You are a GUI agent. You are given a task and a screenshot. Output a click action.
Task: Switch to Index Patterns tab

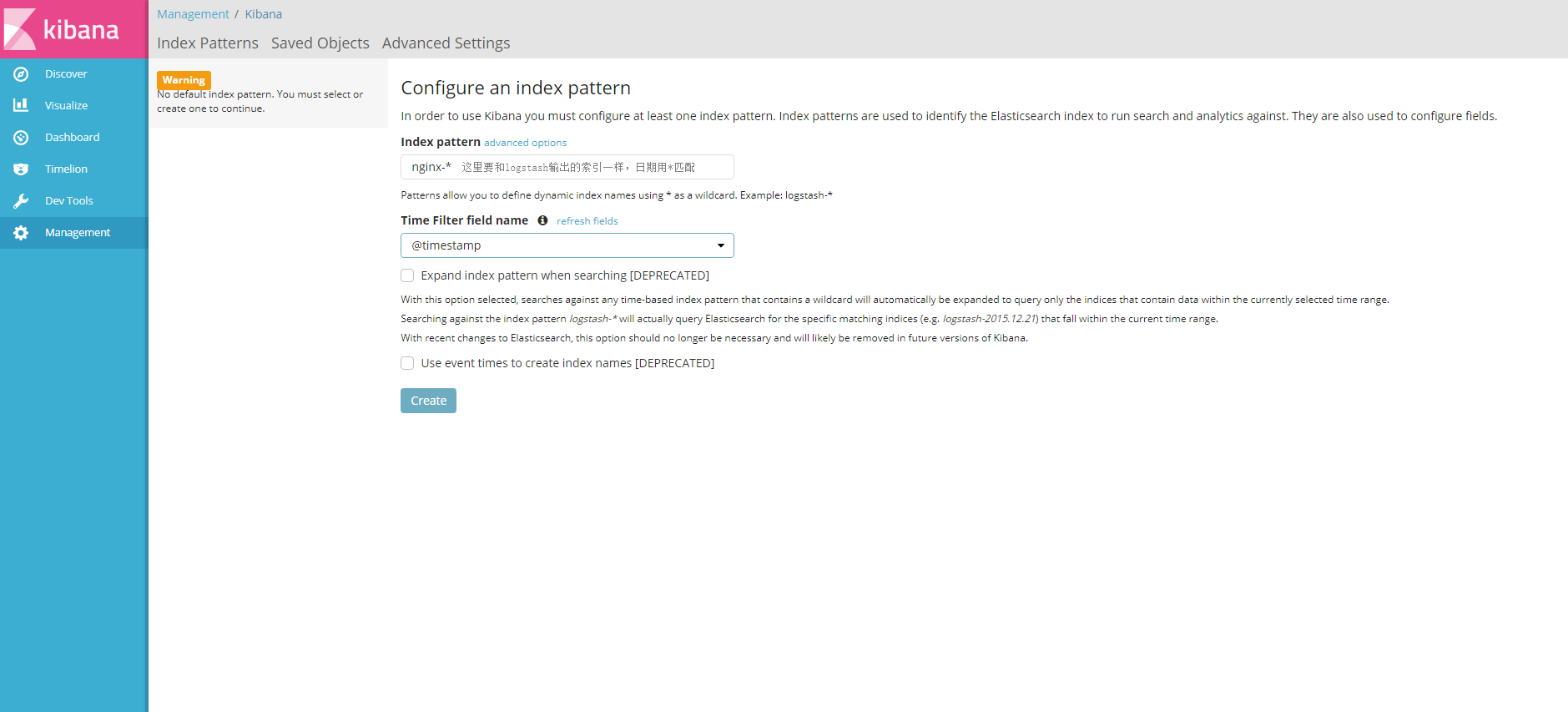[208, 43]
